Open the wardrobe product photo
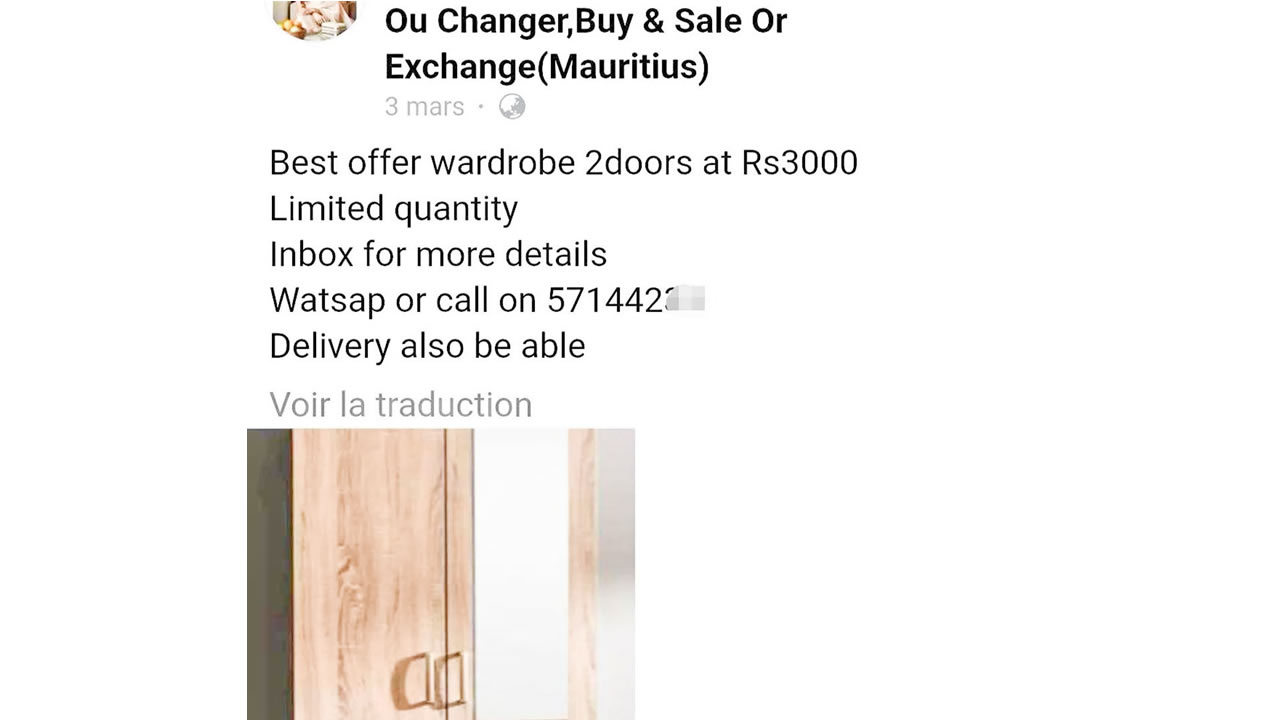This screenshot has width=1280, height=720. pos(441,574)
